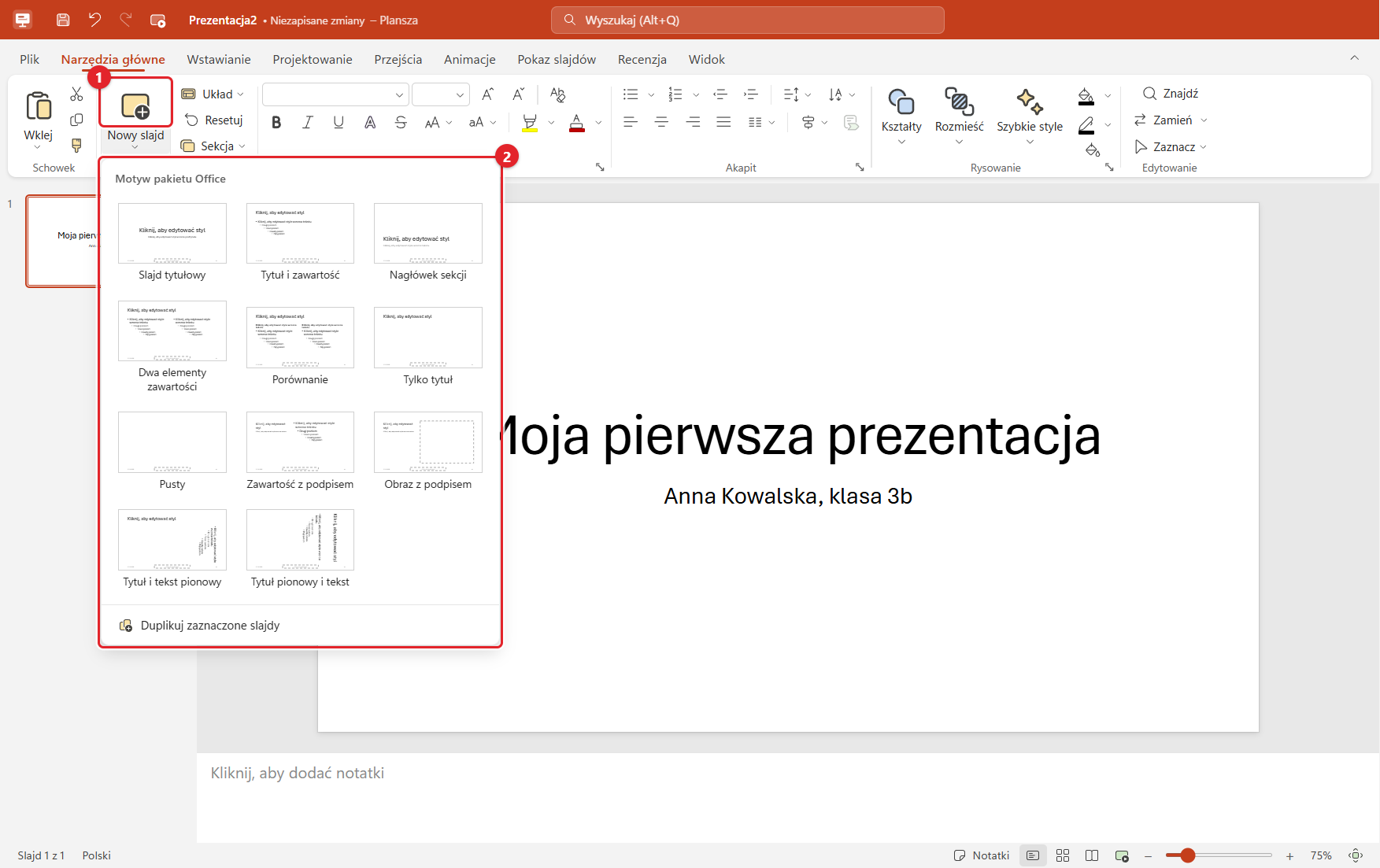The width and height of the screenshot is (1380, 868).
Task: Click Duplikuj zaznaczone slajdy
Action: click(199, 626)
